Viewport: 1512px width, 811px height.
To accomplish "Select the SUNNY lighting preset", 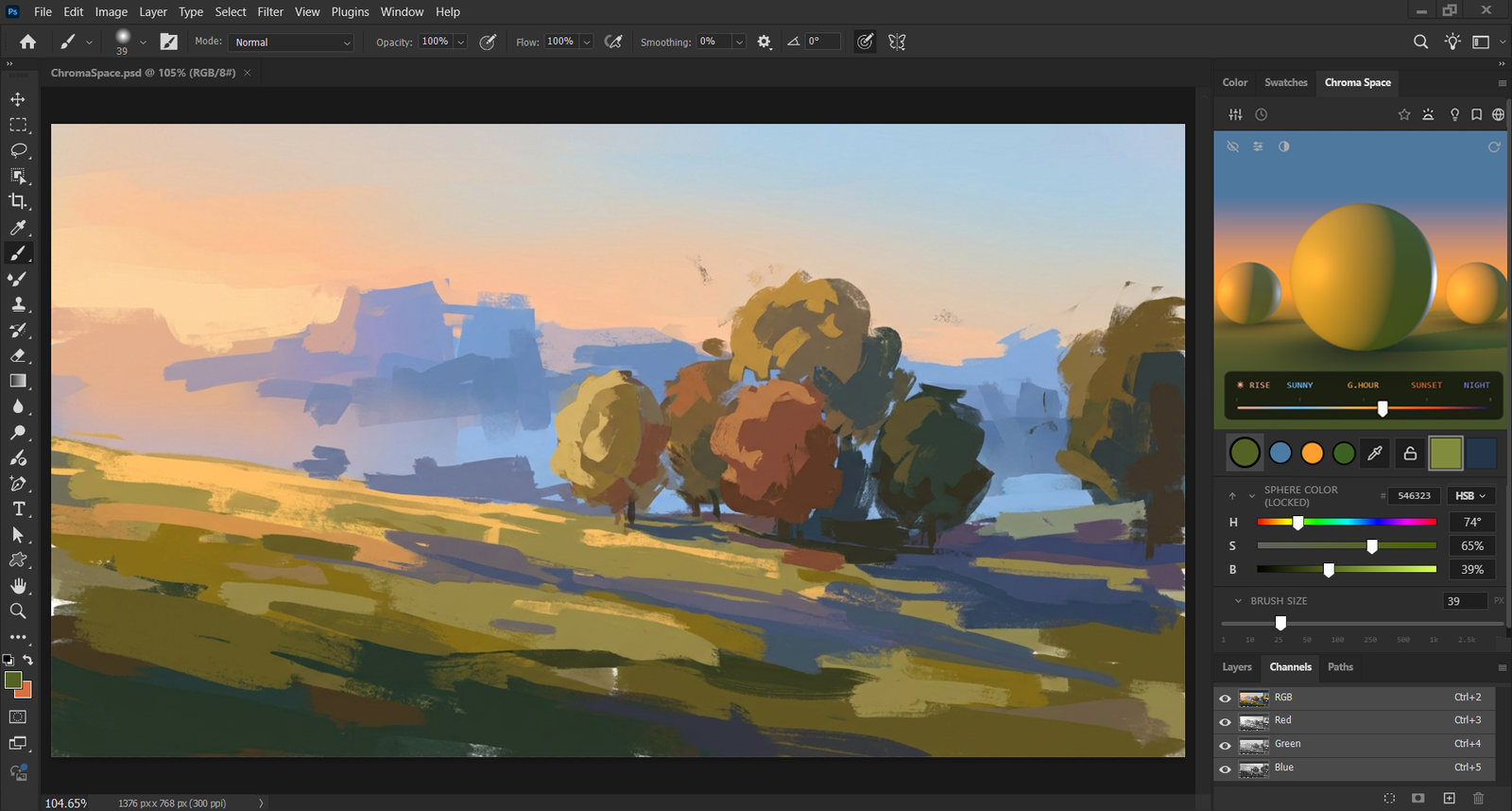I will tap(1299, 386).
